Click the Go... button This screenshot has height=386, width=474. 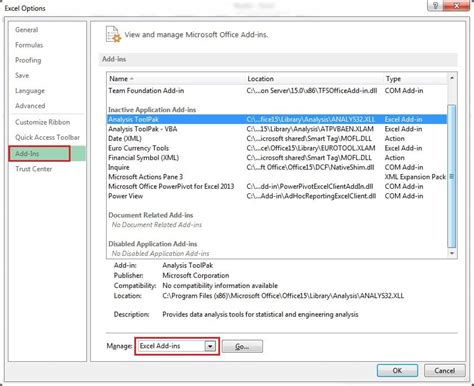(242, 347)
